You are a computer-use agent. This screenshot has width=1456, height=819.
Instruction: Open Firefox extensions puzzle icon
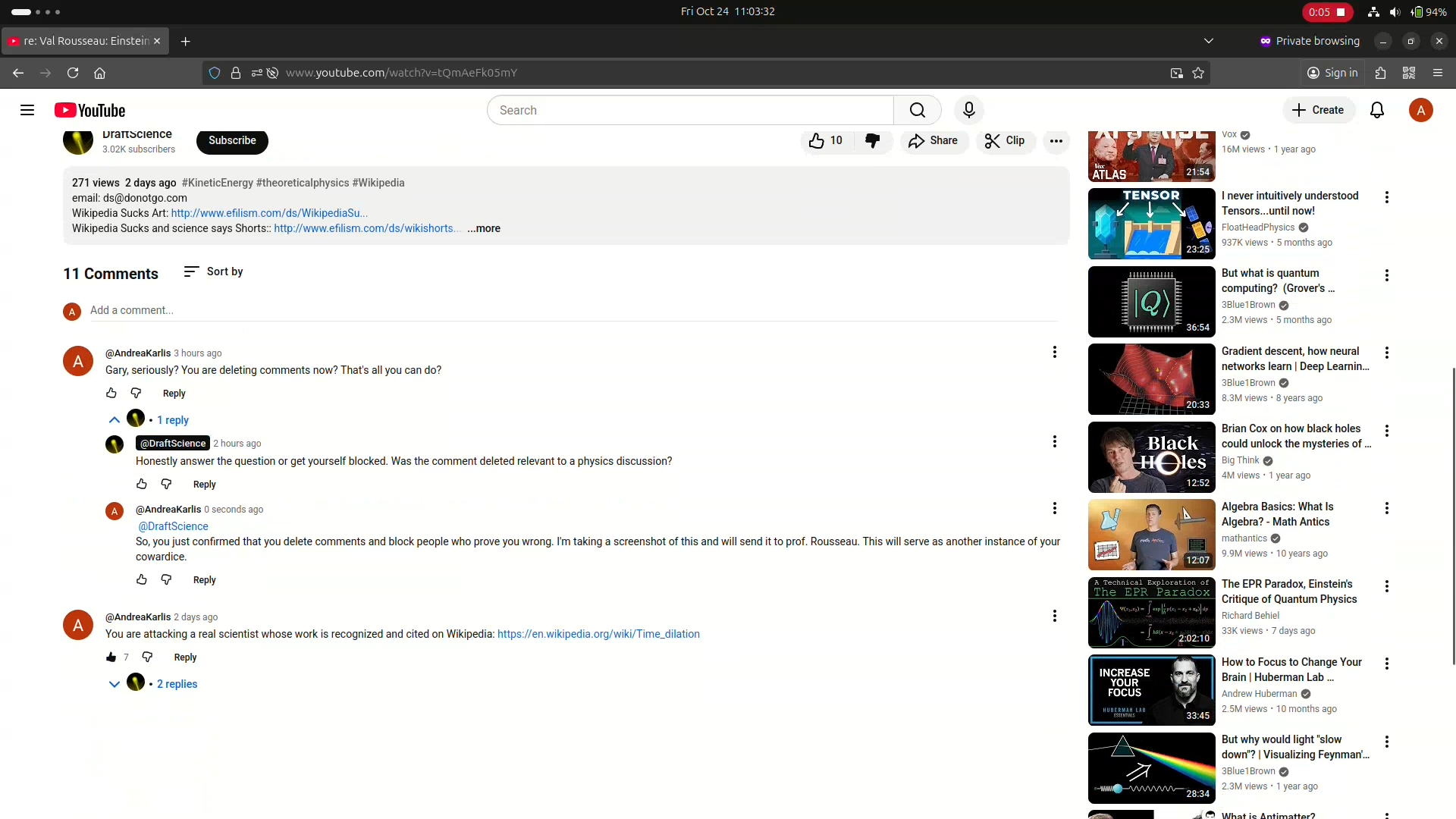tap(1380, 73)
